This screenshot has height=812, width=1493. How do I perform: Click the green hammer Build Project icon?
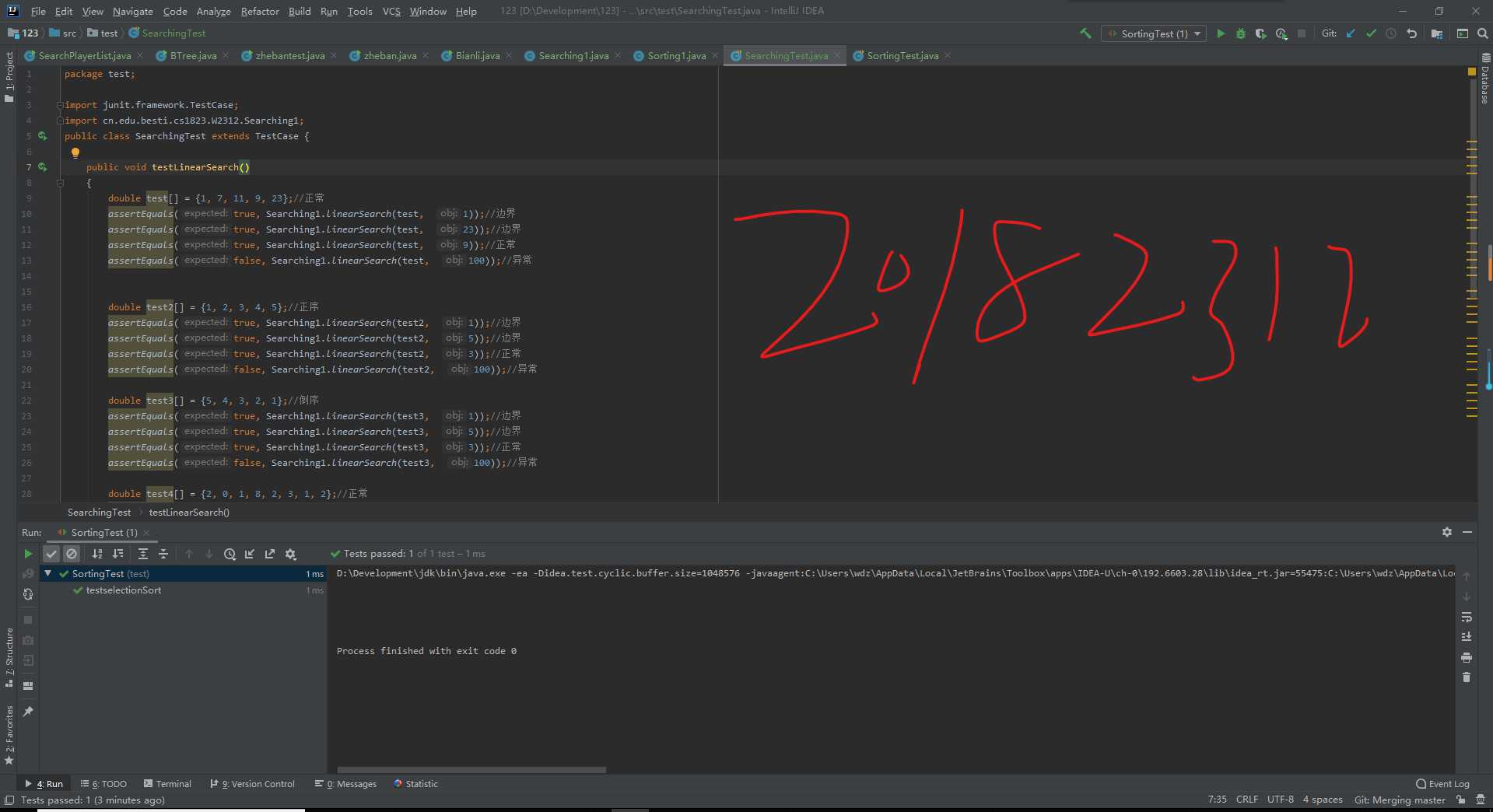[1085, 33]
